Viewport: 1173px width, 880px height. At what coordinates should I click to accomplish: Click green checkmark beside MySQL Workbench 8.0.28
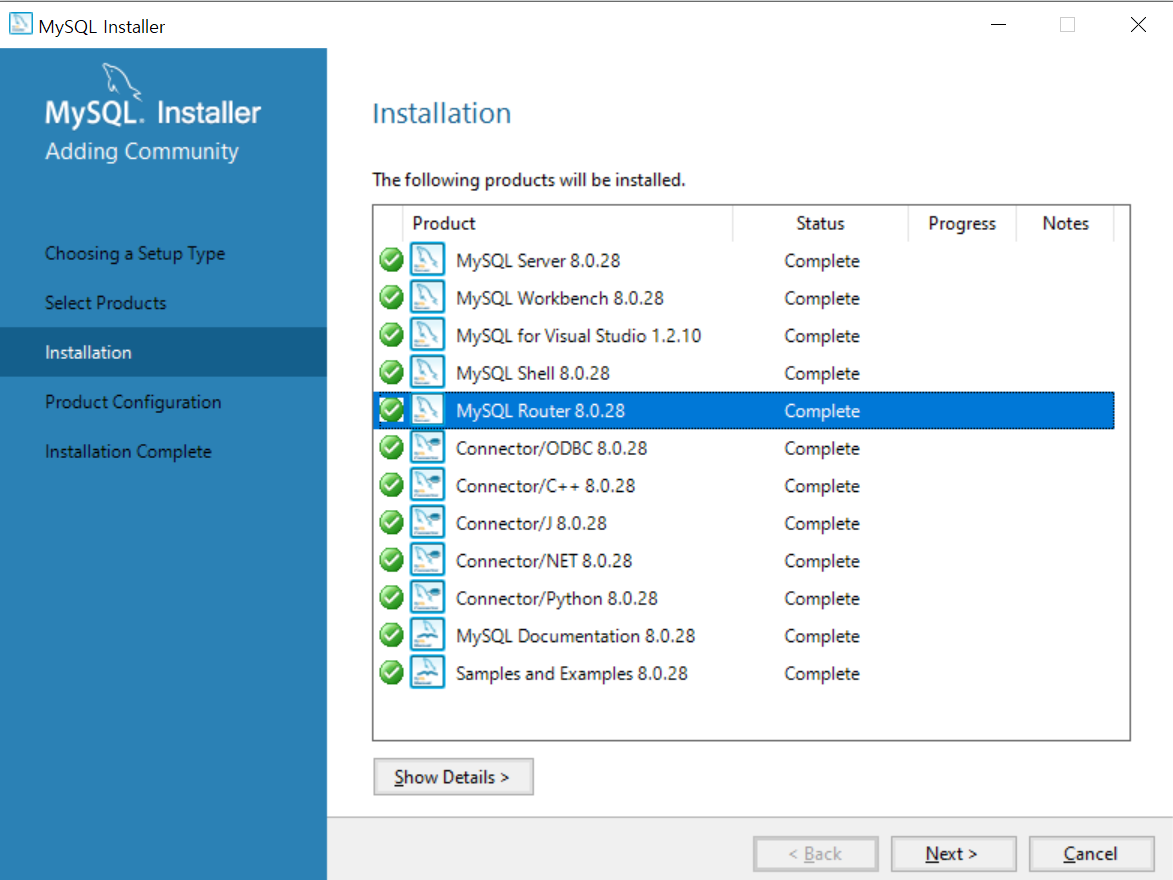391,297
